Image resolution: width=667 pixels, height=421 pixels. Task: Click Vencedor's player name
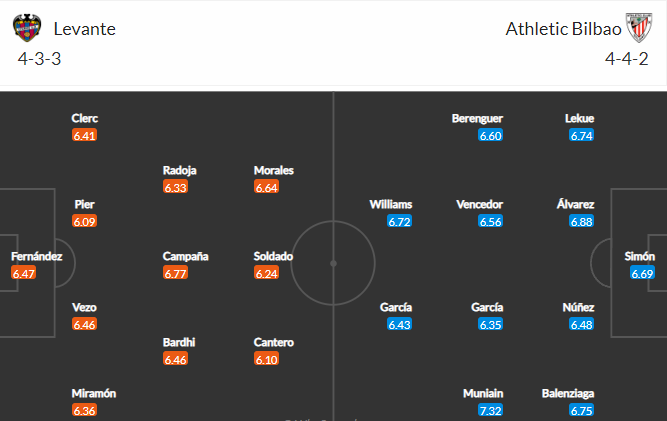click(479, 204)
